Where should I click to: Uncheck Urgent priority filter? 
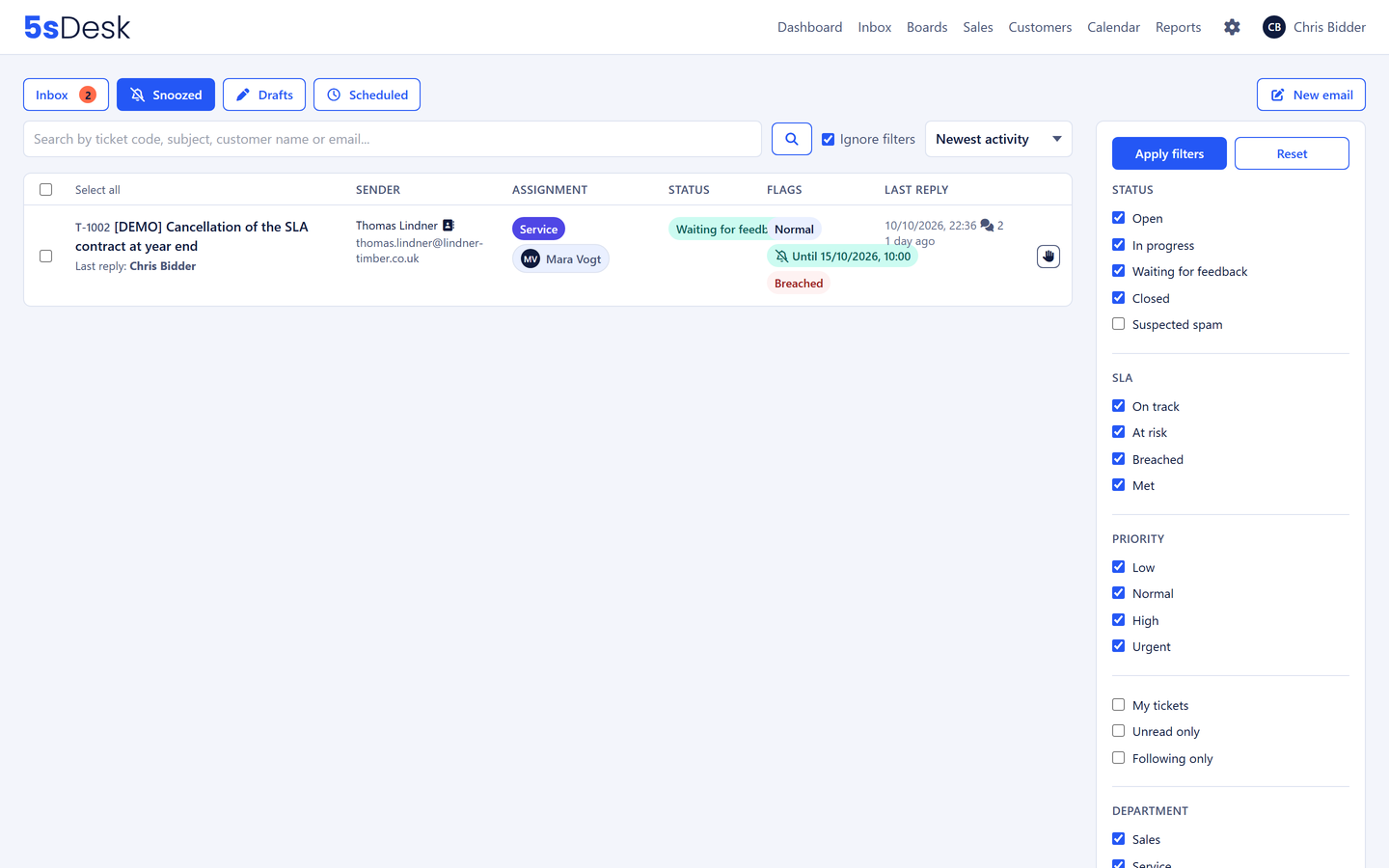1118,646
